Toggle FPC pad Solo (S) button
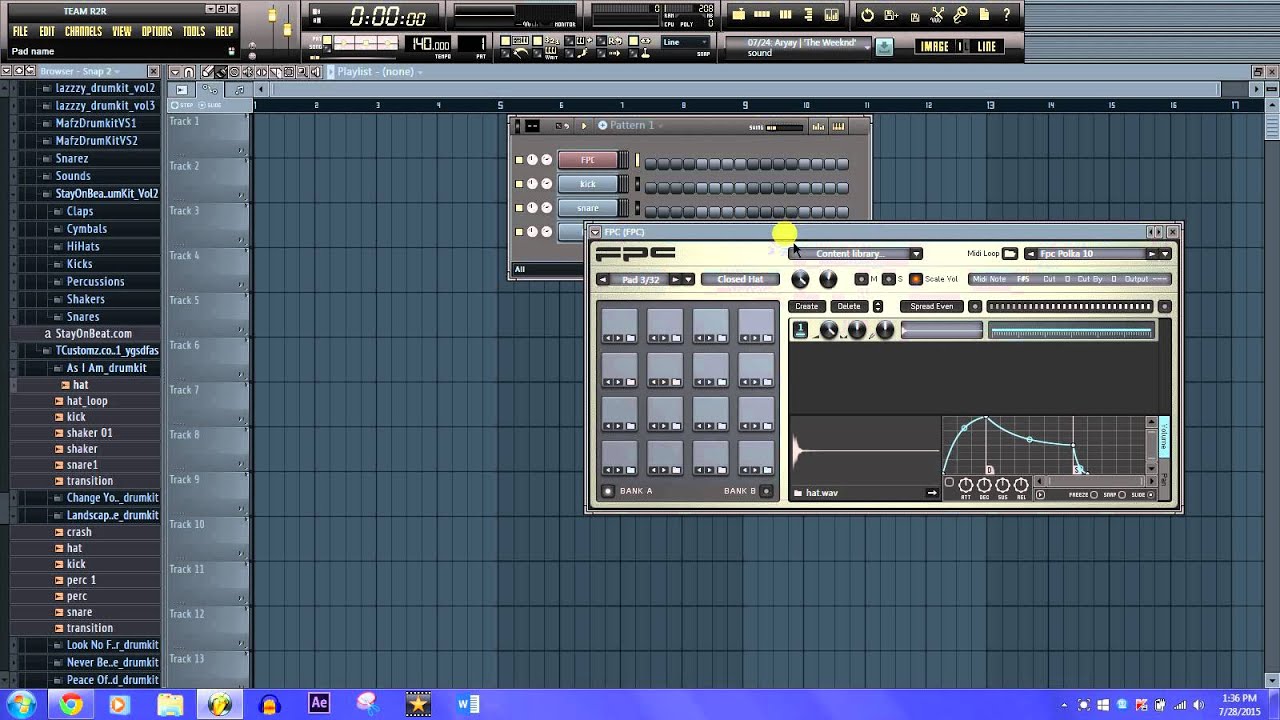The width and height of the screenshot is (1280, 720). [889, 279]
